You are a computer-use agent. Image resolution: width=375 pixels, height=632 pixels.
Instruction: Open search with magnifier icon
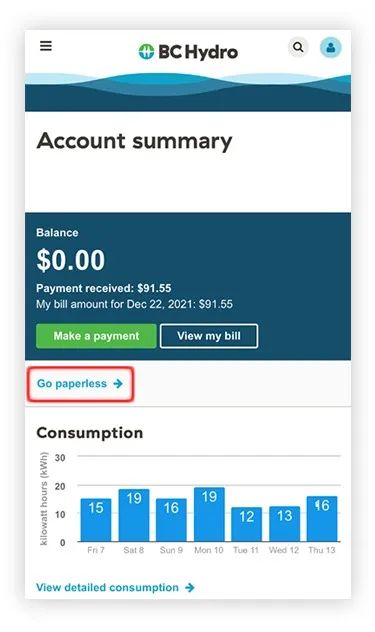click(x=298, y=47)
